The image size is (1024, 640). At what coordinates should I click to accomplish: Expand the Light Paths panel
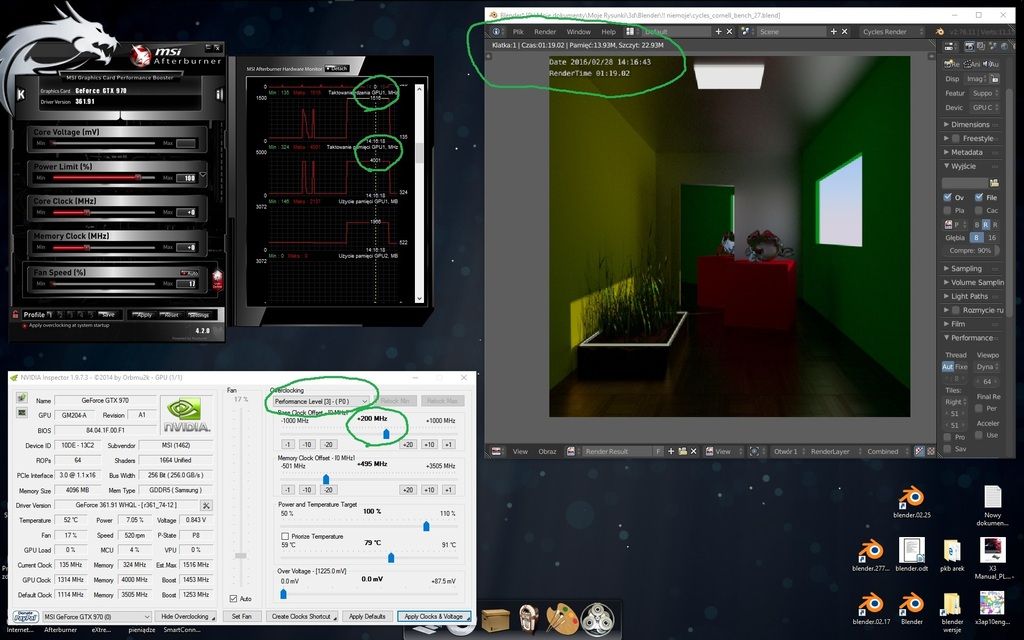point(972,296)
